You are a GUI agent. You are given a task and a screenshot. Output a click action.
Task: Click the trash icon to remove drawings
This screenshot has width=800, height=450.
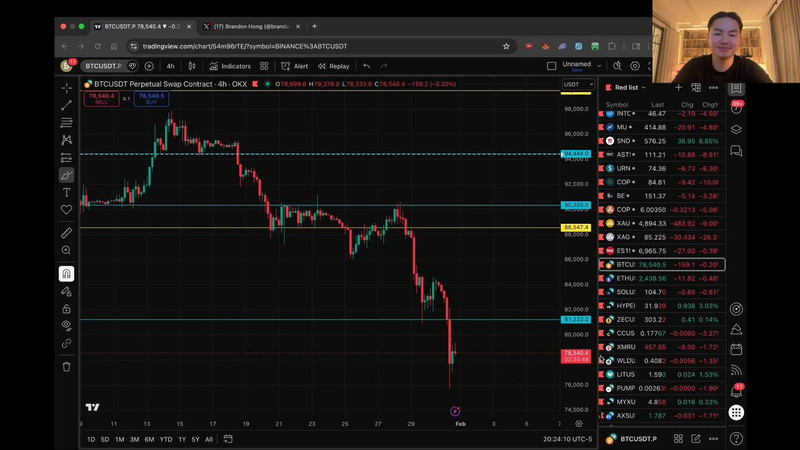click(67, 367)
